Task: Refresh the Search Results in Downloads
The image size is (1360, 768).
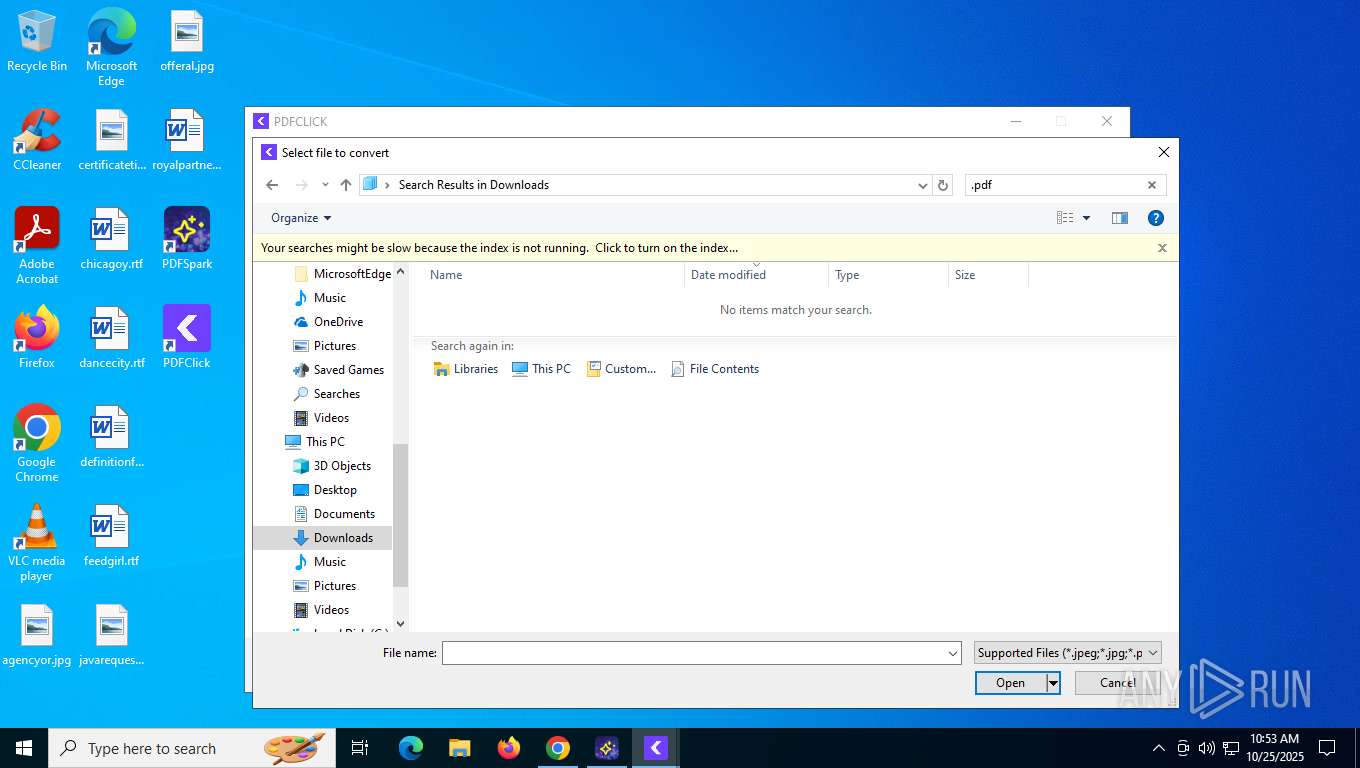Action: click(x=942, y=185)
